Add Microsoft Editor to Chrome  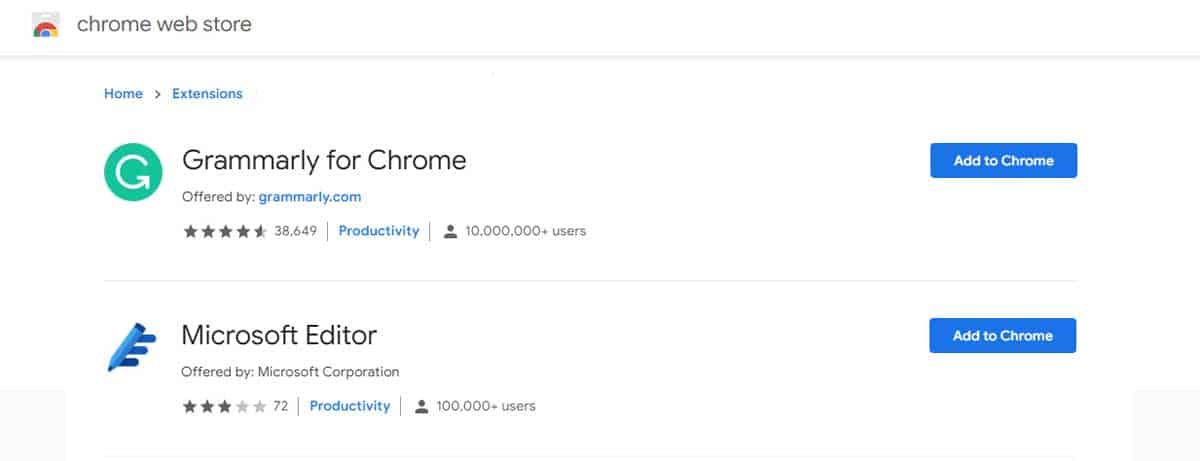[1003, 335]
